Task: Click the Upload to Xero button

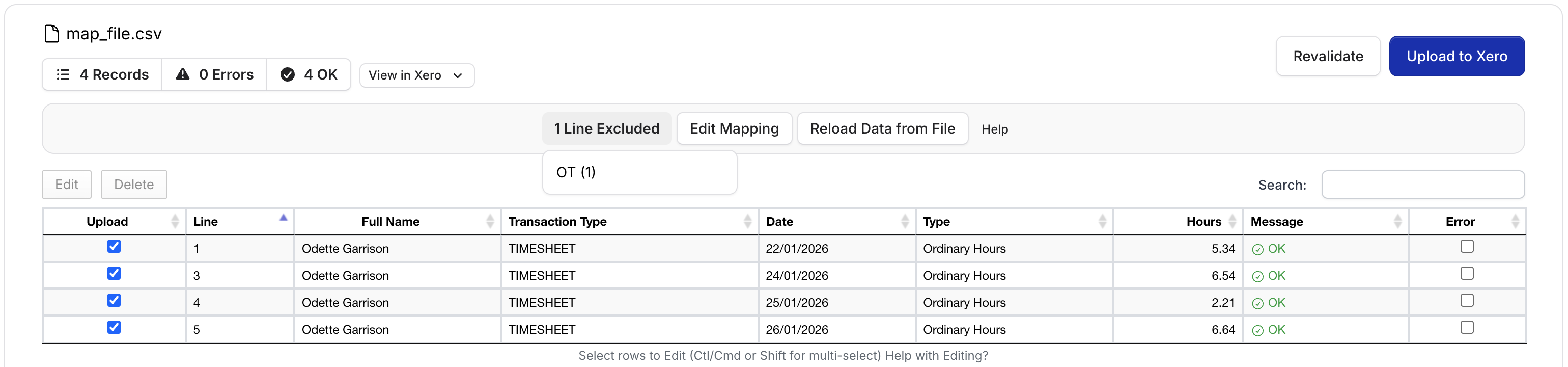Action: (x=1456, y=56)
